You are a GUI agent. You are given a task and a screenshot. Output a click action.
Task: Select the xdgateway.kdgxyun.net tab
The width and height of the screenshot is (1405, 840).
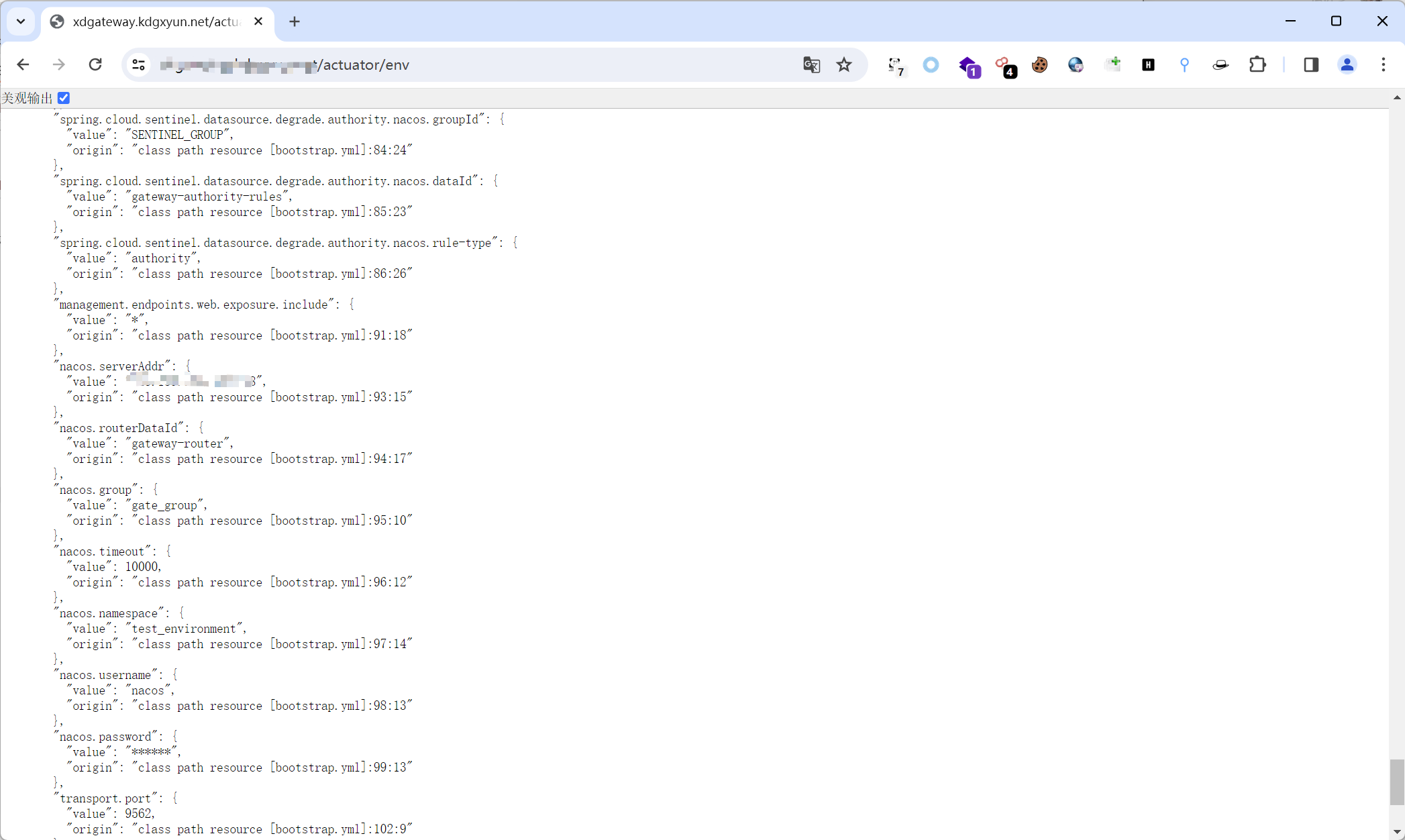pyautogui.click(x=158, y=21)
